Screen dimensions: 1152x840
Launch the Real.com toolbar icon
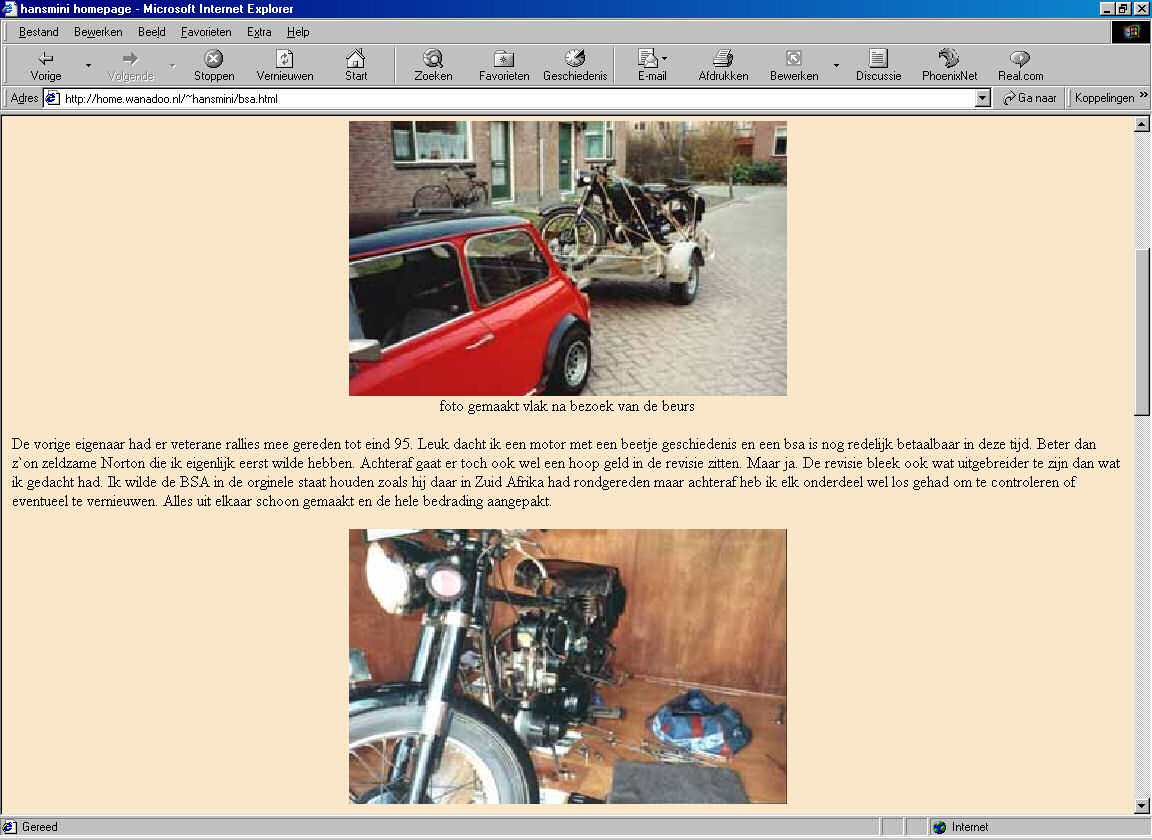pyautogui.click(x=1020, y=59)
